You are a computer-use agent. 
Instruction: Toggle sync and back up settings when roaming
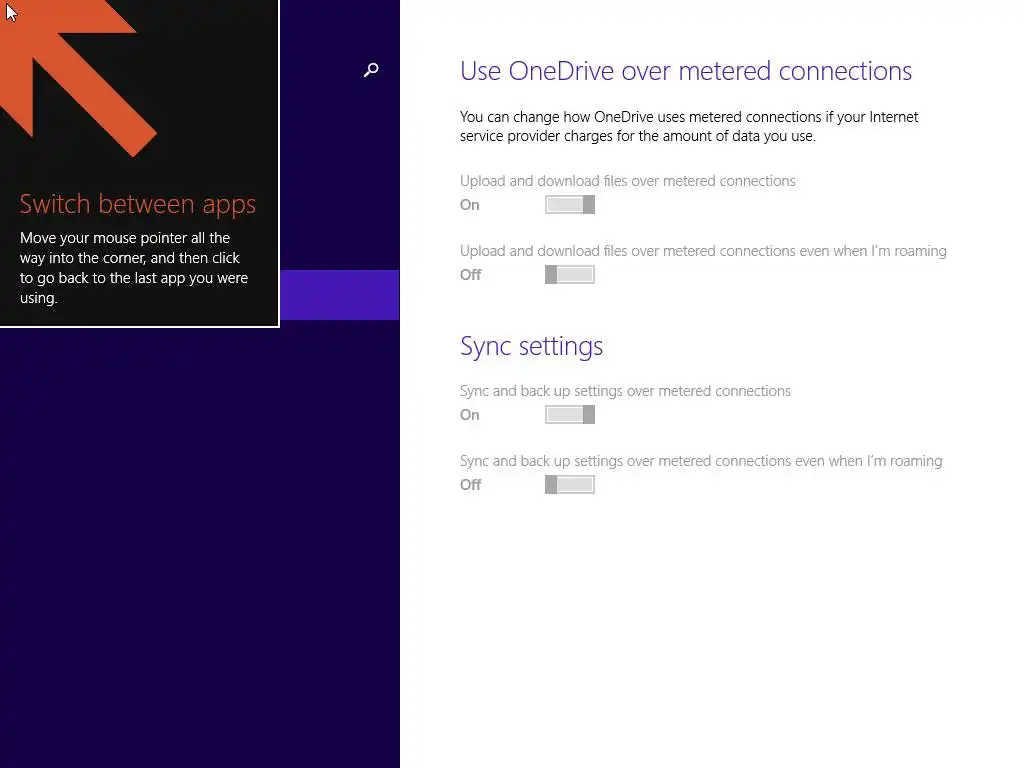point(569,484)
